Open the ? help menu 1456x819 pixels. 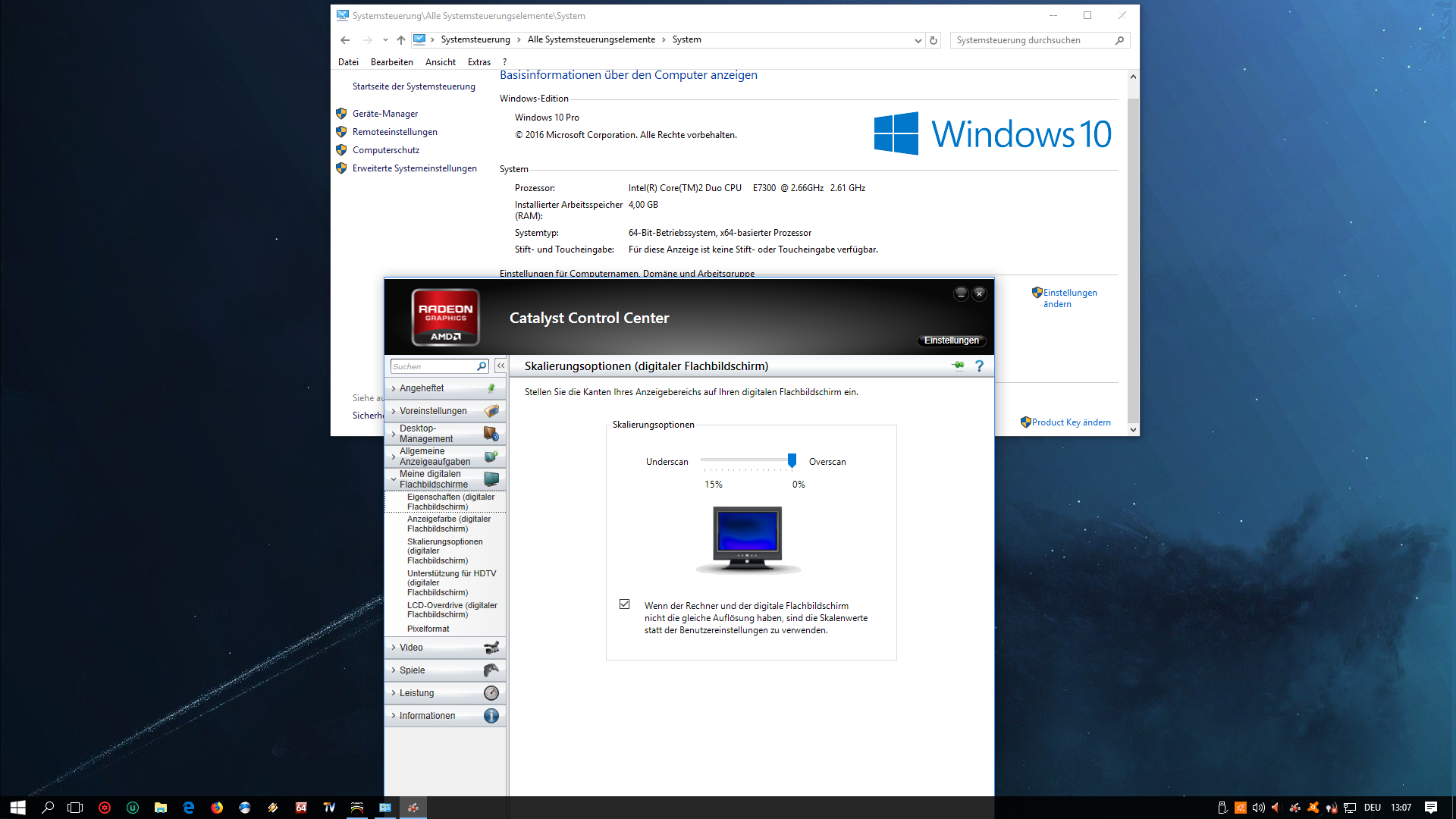coord(504,62)
